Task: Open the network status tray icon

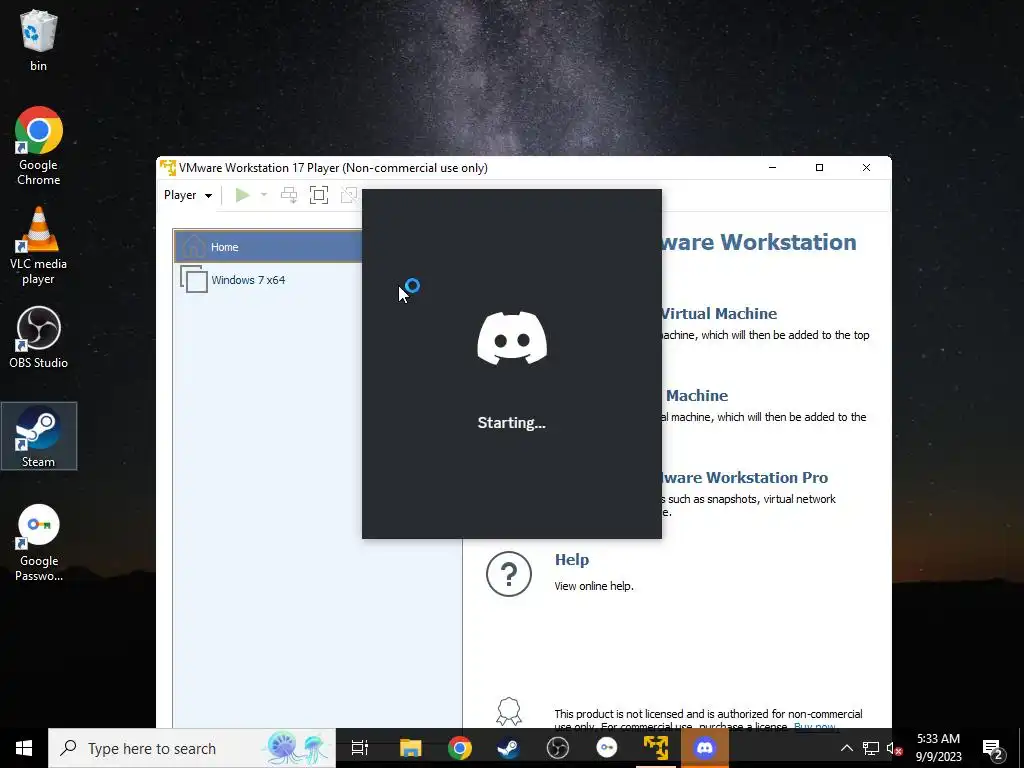Action: click(871, 748)
